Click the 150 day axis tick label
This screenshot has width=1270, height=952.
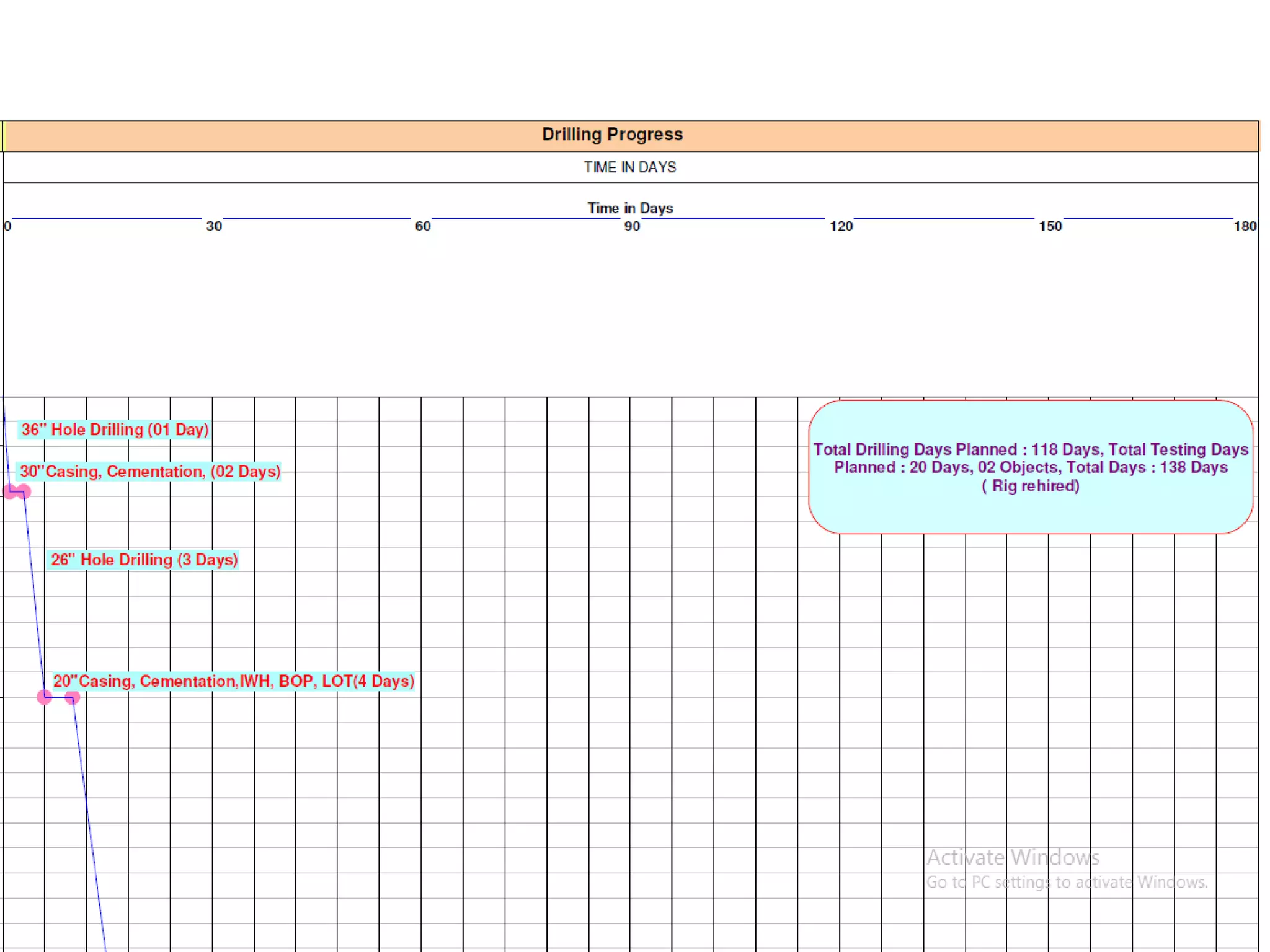pyautogui.click(x=1050, y=226)
